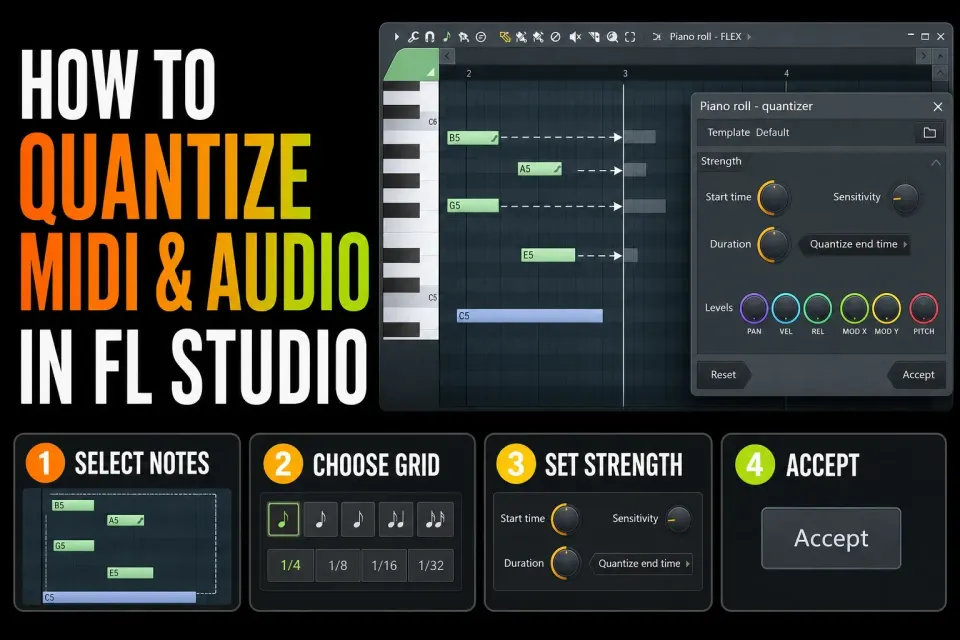This screenshot has width=960, height=640.
Task: Click the green corner tab above the keyboard
Action: (411, 66)
